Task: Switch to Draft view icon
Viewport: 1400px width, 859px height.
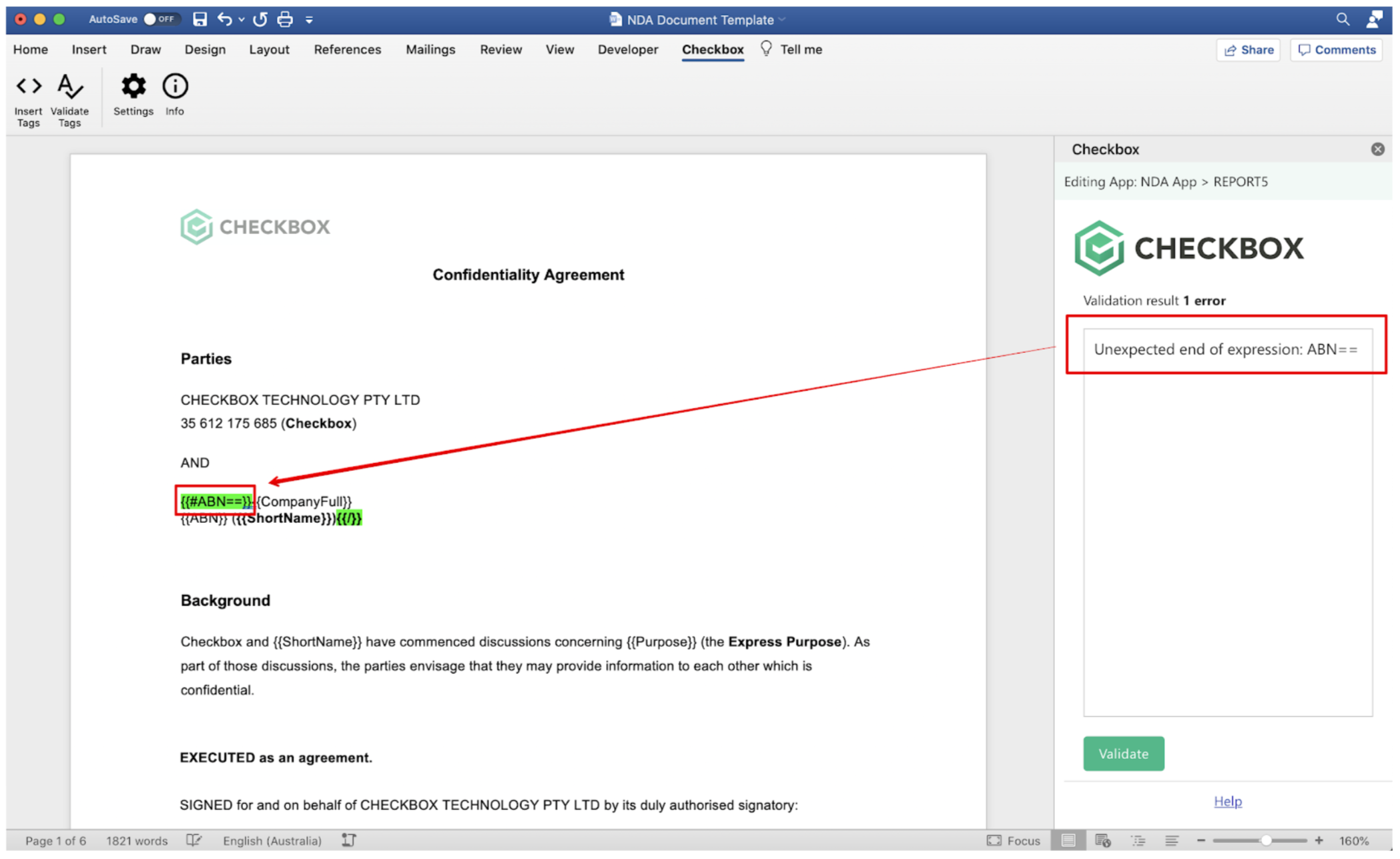Action: tap(1172, 840)
